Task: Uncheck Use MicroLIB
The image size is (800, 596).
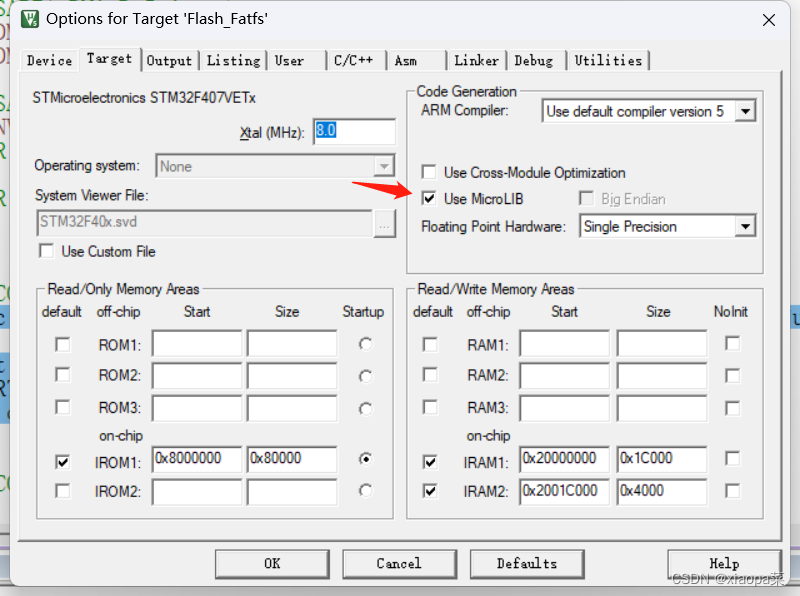Action: point(429,198)
